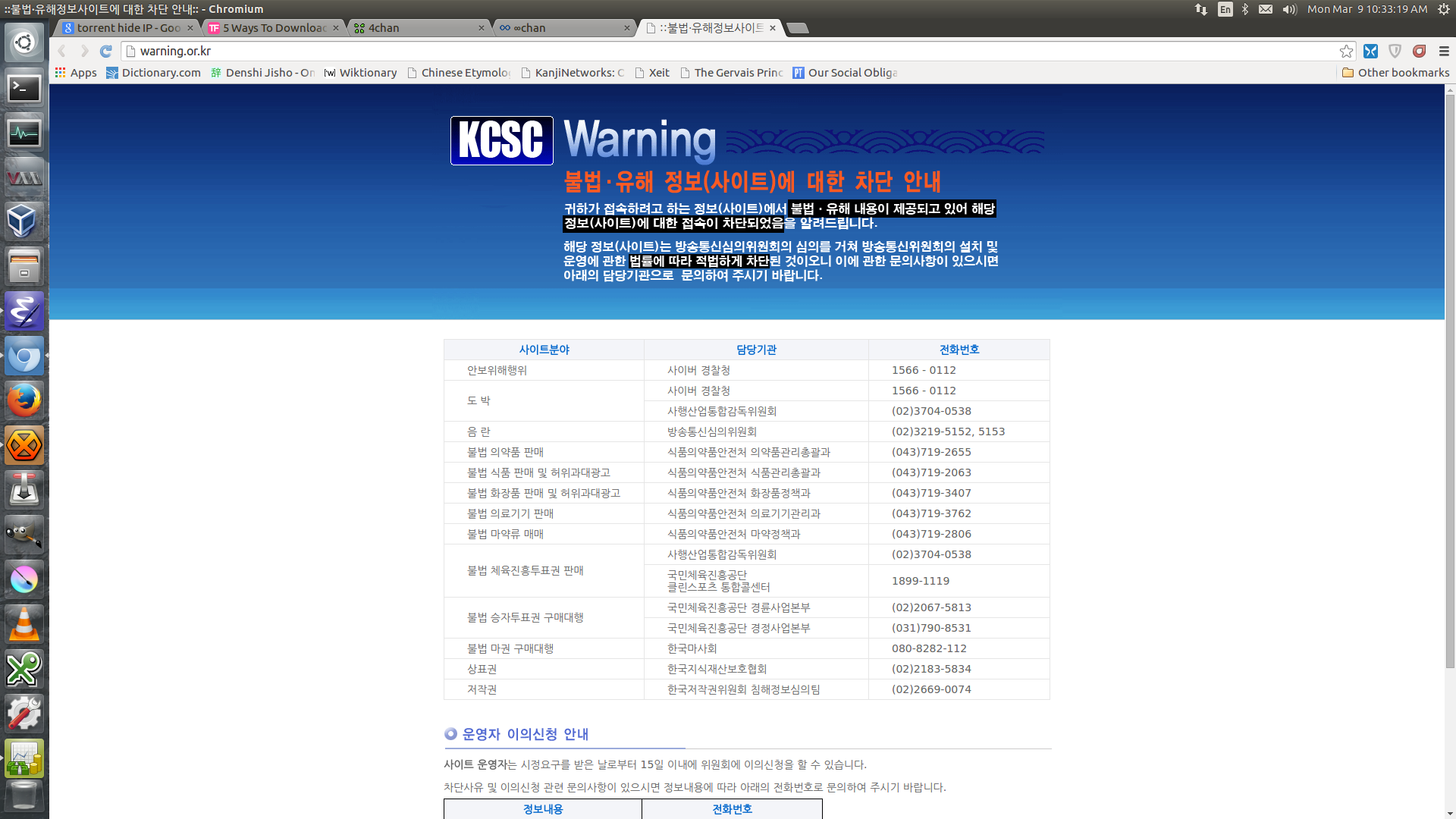This screenshot has width=1456, height=819.
Task: Select phone number 1899-1119
Action: pos(920,581)
